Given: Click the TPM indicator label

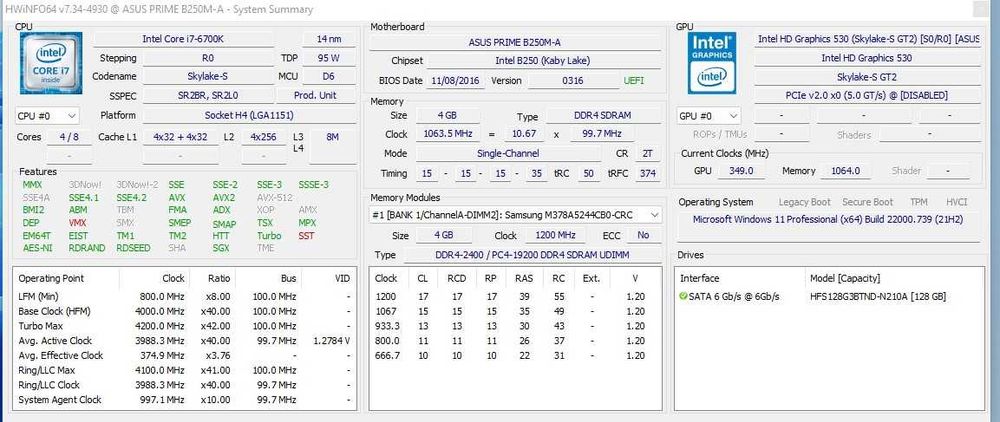Looking at the screenshot, I should [x=919, y=202].
